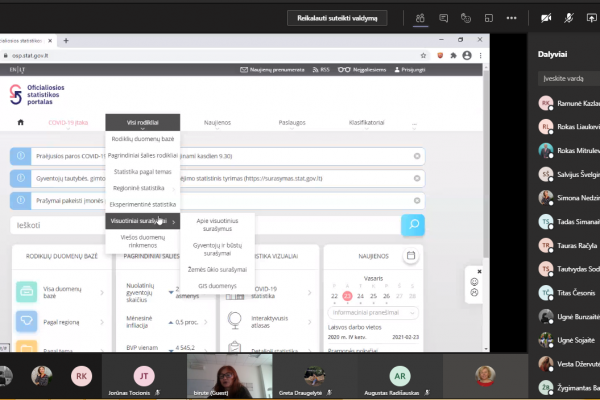Open the Teams chat icon
This screenshot has height=400, width=600.
pos(443,18)
